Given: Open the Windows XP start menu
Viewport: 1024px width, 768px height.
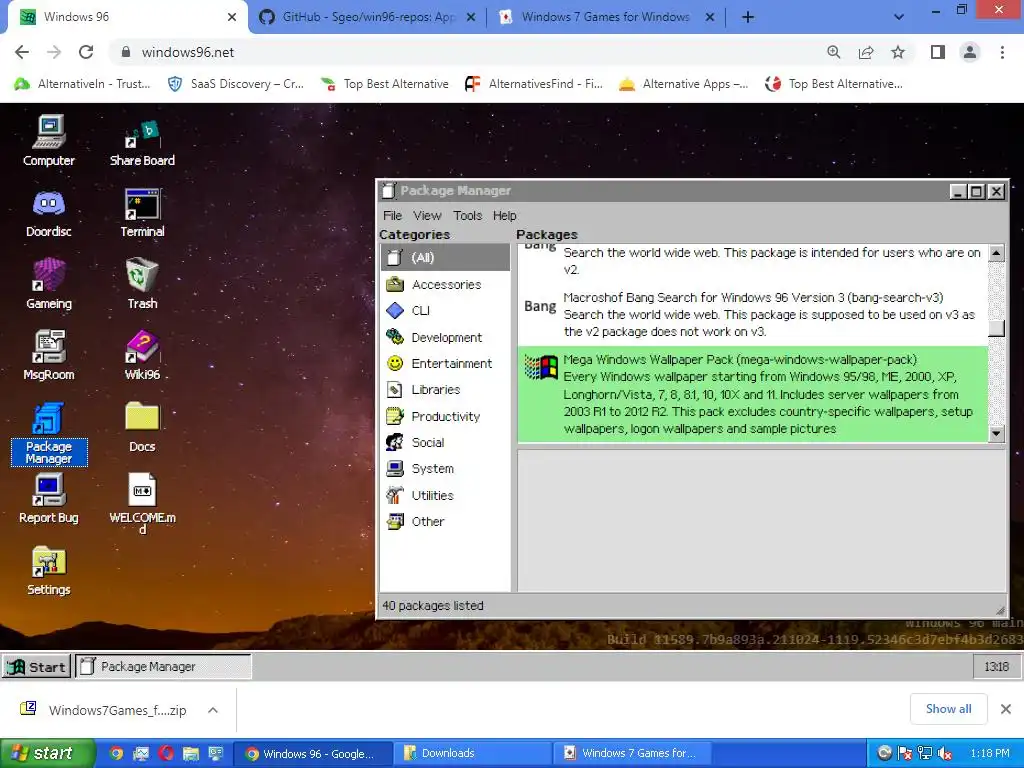Looking at the screenshot, I should (47, 754).
